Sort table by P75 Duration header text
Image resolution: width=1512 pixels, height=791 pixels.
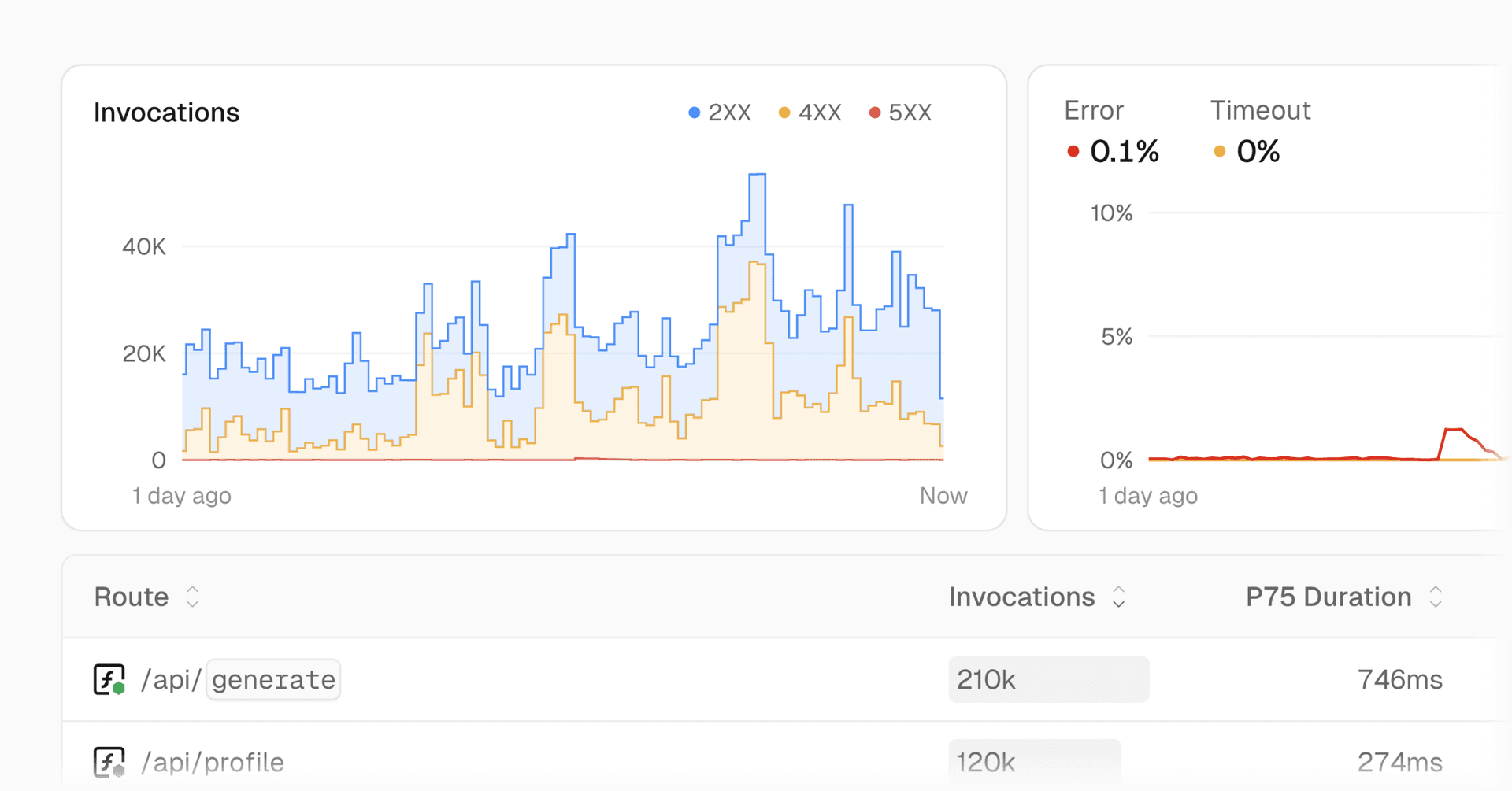1328,597
